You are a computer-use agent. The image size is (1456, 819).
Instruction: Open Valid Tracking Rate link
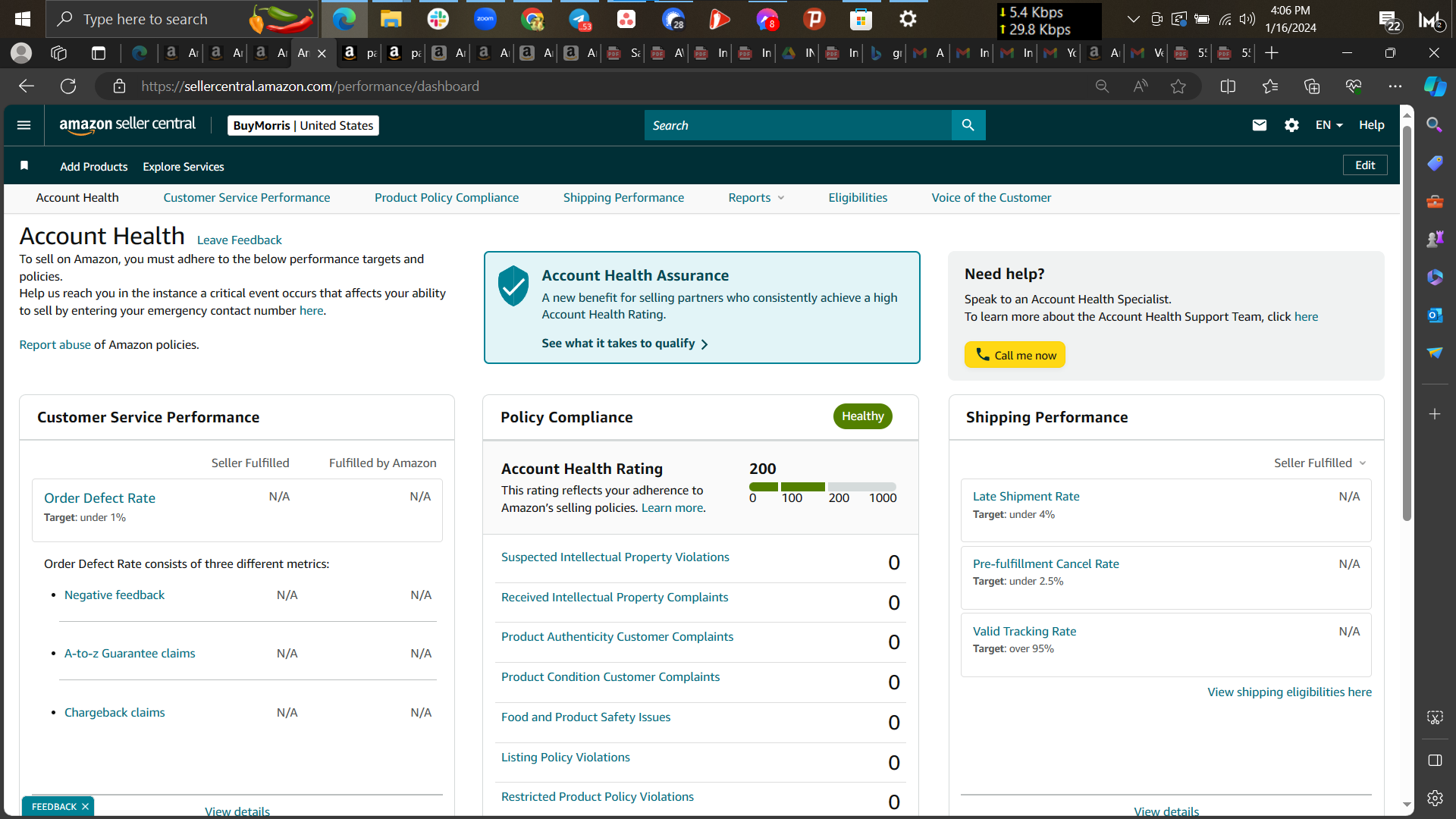[1025, 632]
